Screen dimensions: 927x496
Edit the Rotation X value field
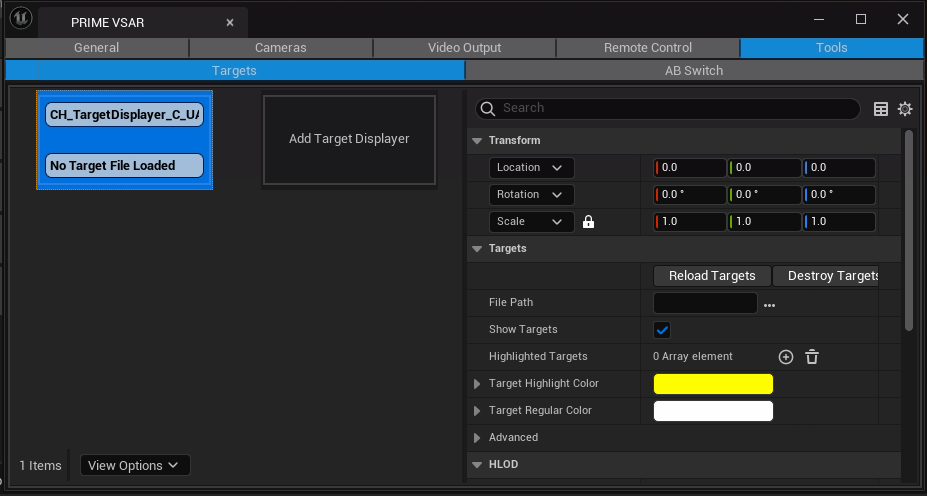[689, 194]
